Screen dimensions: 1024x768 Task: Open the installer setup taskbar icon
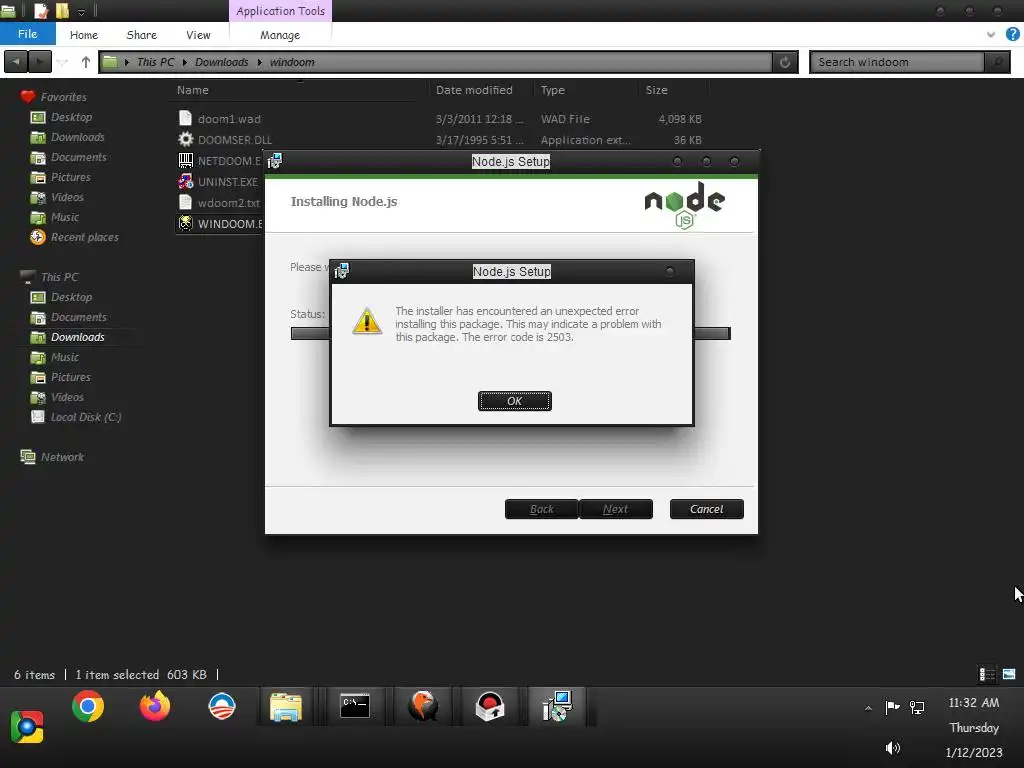(x=557, y=707)
